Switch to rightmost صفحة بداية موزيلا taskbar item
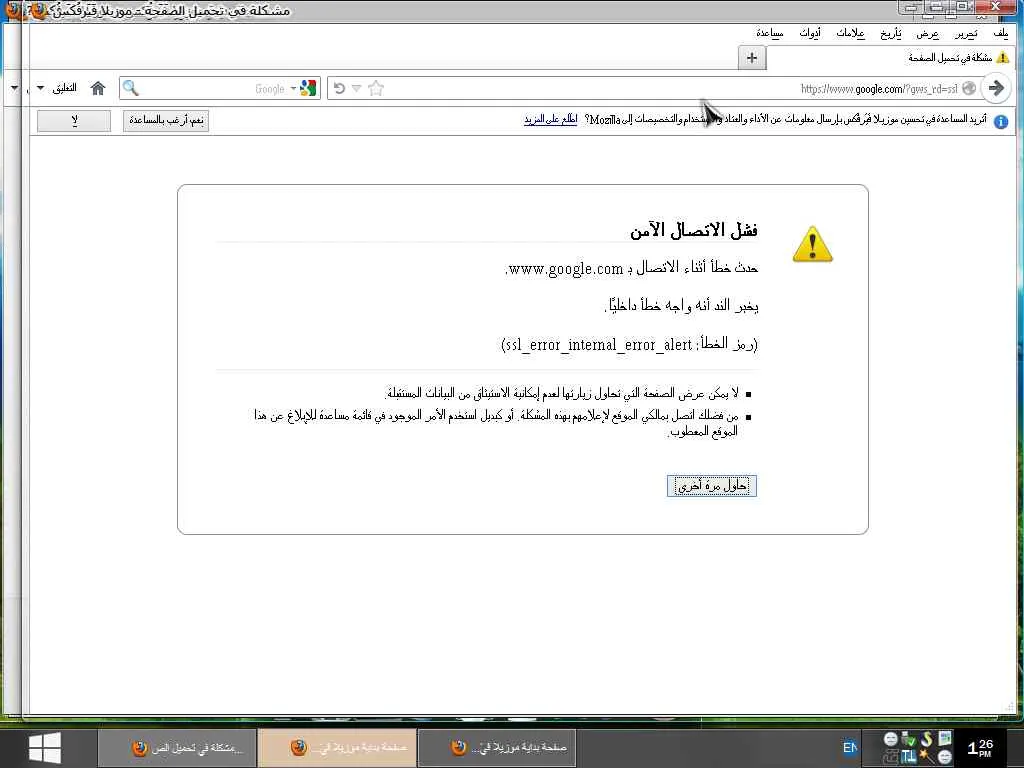1024x768 pixels. point(497,748)
